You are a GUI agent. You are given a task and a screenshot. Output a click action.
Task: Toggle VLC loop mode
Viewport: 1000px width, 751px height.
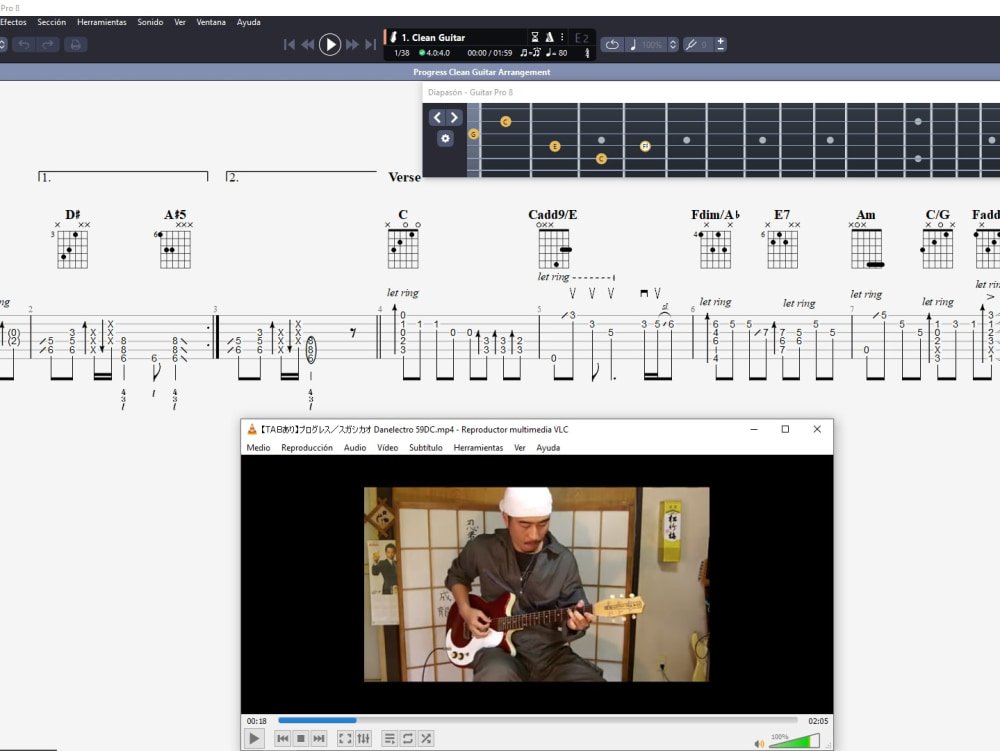[408, 738]
